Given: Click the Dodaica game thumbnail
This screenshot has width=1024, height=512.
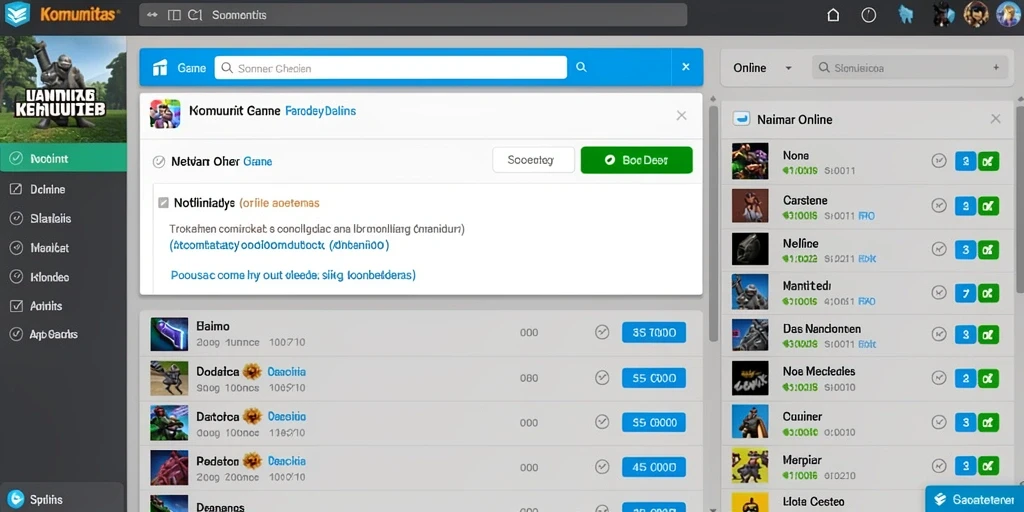Looking at the screenshot, I should [169, 378].
